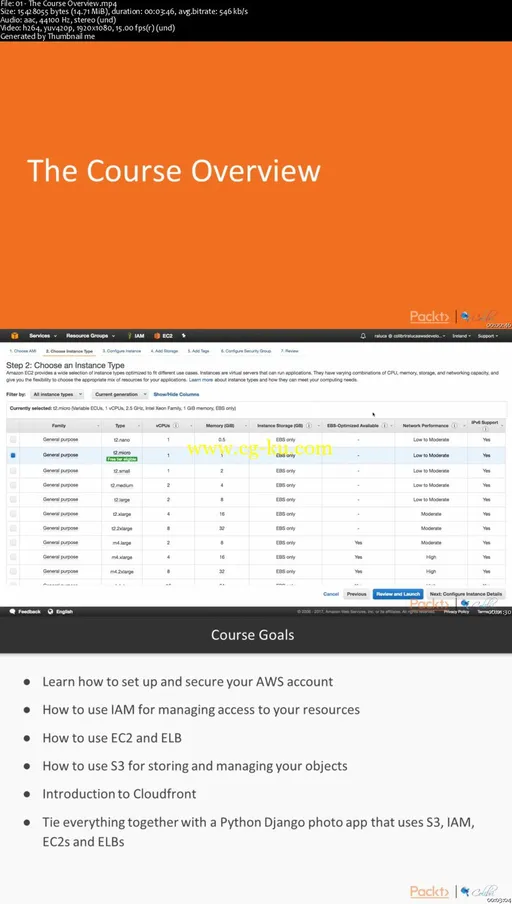Click the pin shortcuts icon

click(183, 336)
